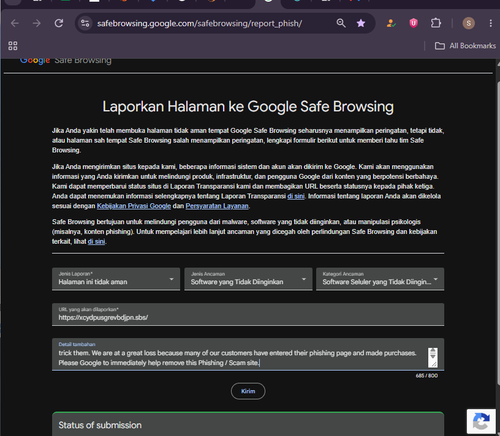Click the Status of submission panel
500x436 pixels.
click(248, 424)
